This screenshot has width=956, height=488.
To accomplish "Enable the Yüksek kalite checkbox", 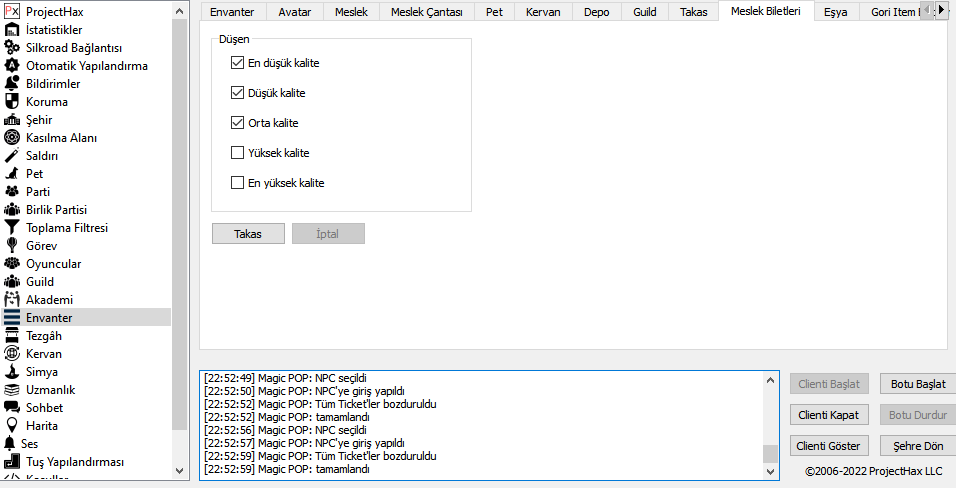I will [237, 153].
